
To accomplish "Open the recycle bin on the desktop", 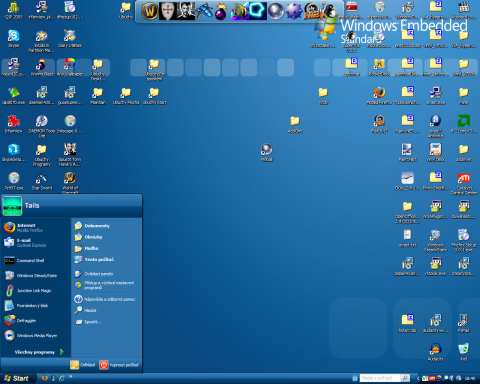I will (x=464, y=352).
